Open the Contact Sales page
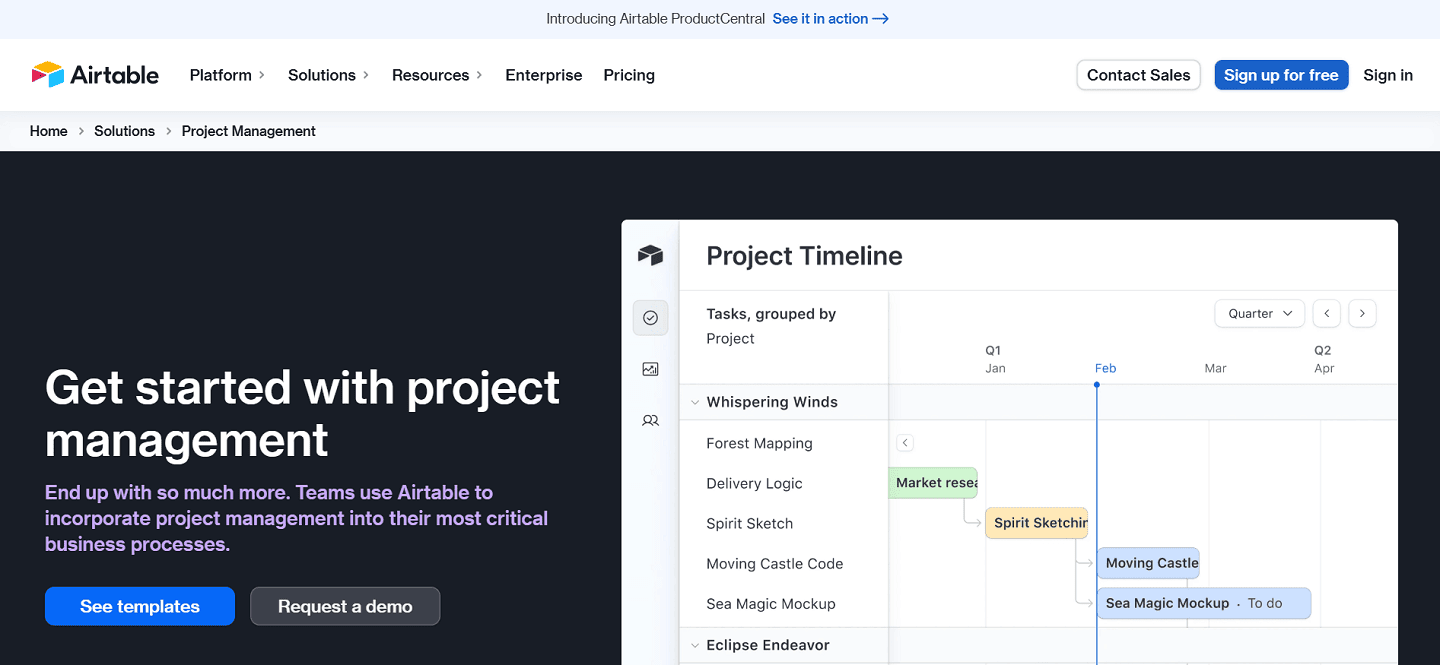 pos(1138,74)
